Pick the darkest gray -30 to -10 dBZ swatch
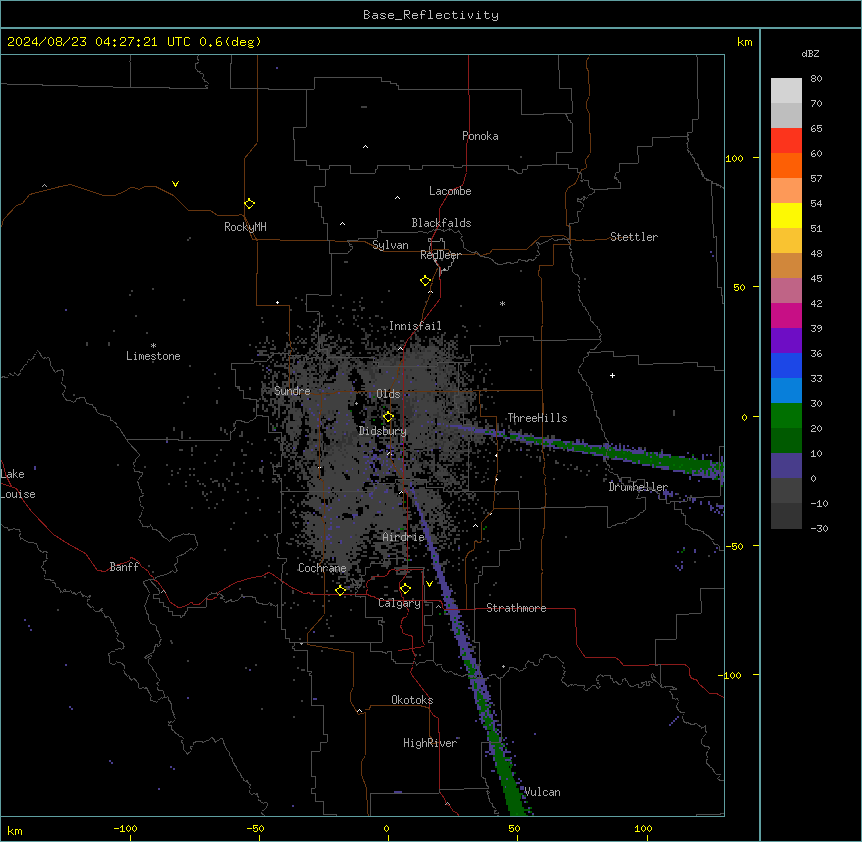The height and width of the screenshot is (842, 862). tap(786, 516)
